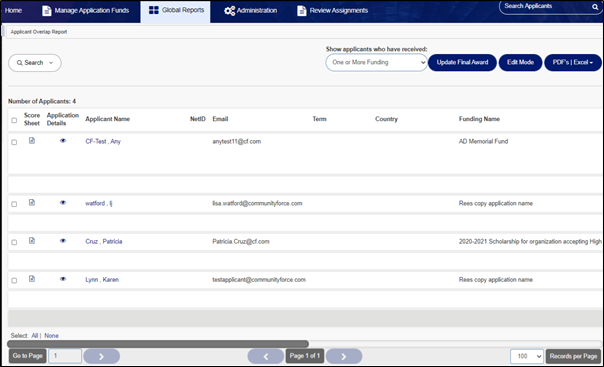Click the next page arrow beside Page 1 of 1
The image size is (604, 367).
click(x=344, y=356)
